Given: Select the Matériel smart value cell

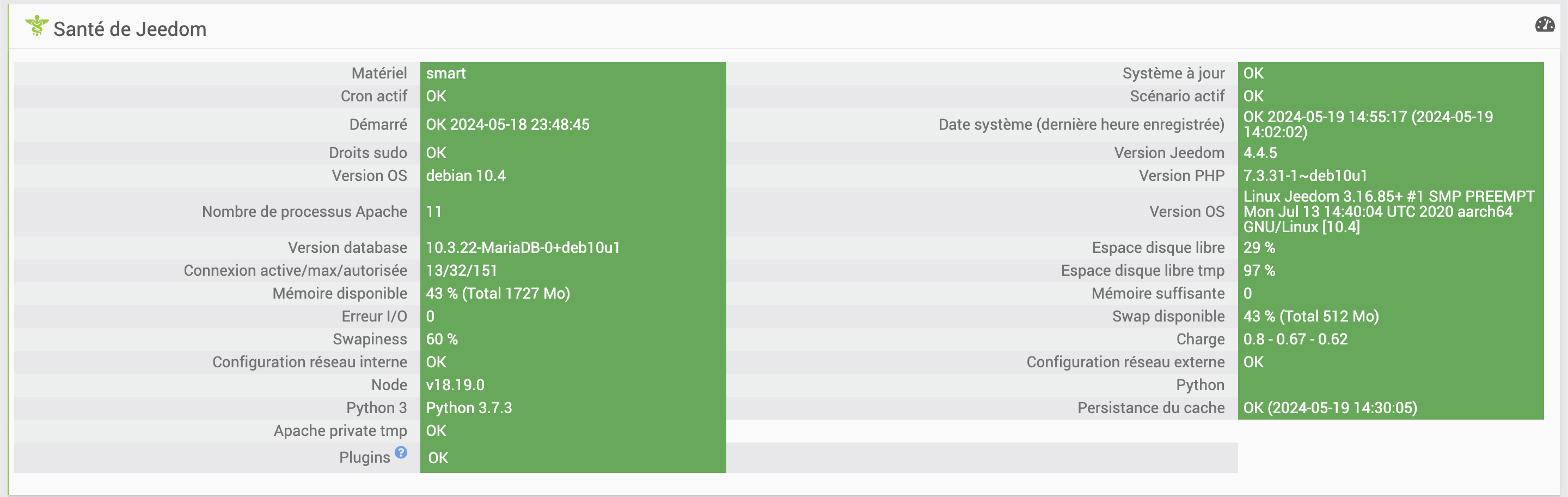Looking at the screenshot, I should coord(573,73).
